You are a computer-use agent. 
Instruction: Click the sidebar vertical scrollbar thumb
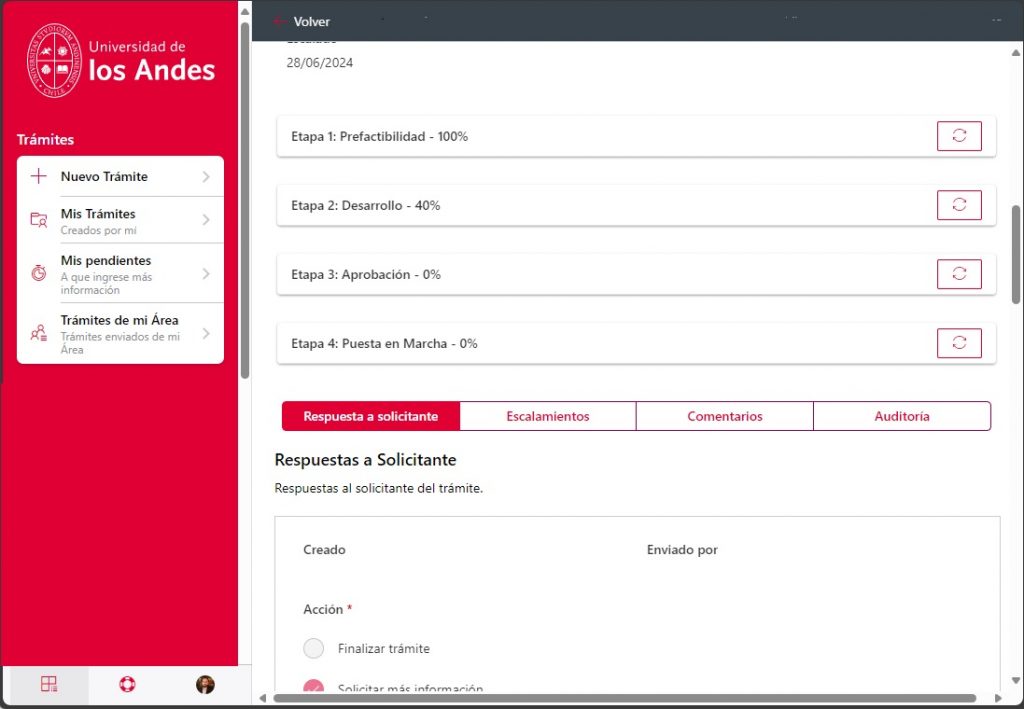[245, 200]
